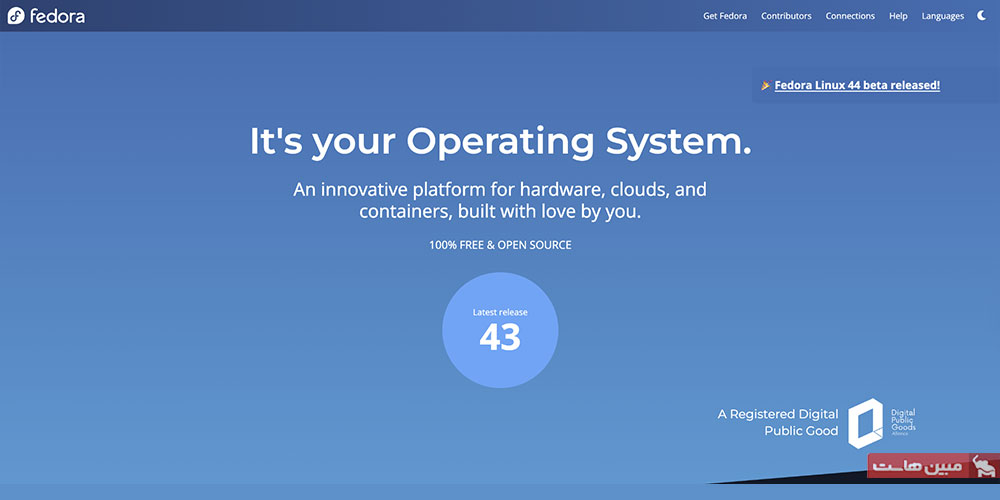Open the Get Fedora menu
The height and width of the screenshot is (500, 1000).
click(725, 16)
